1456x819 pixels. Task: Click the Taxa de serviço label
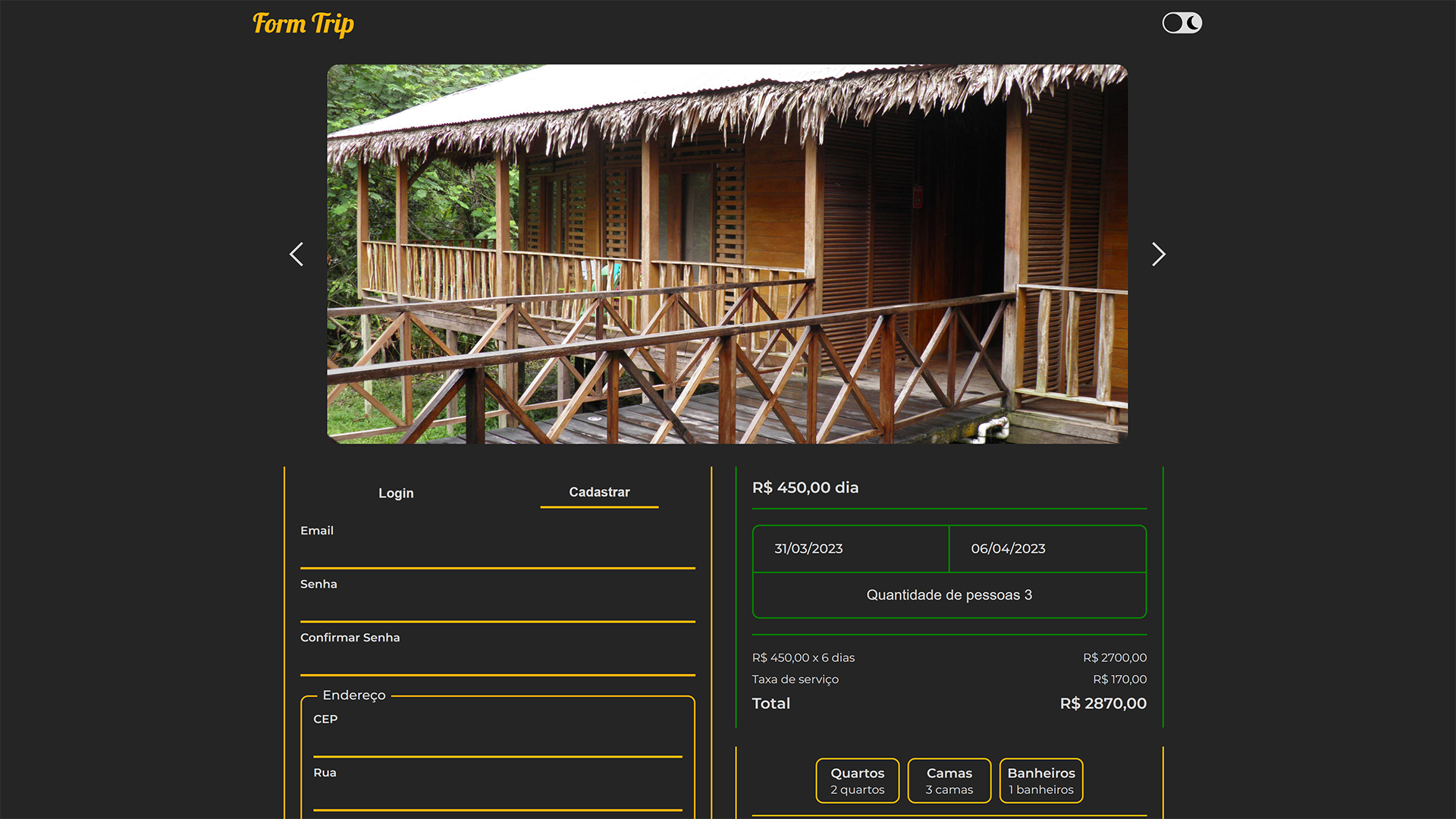click(x=795, y=679)
